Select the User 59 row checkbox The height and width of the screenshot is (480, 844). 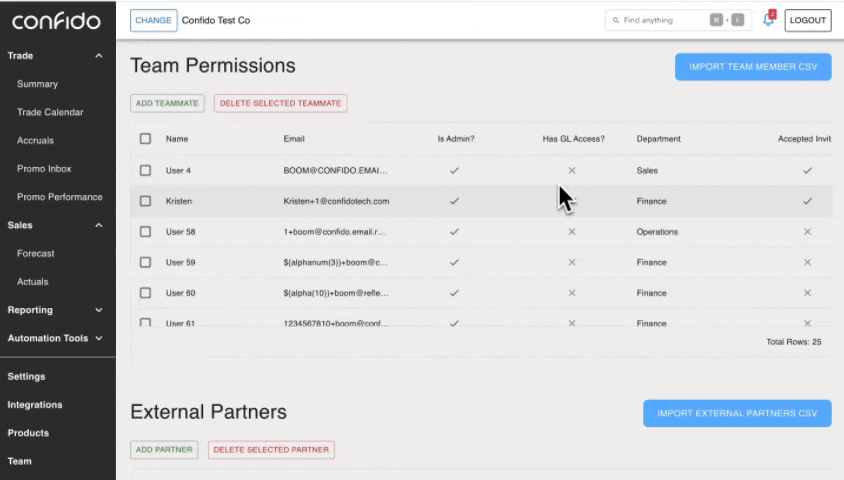point(145,263)
